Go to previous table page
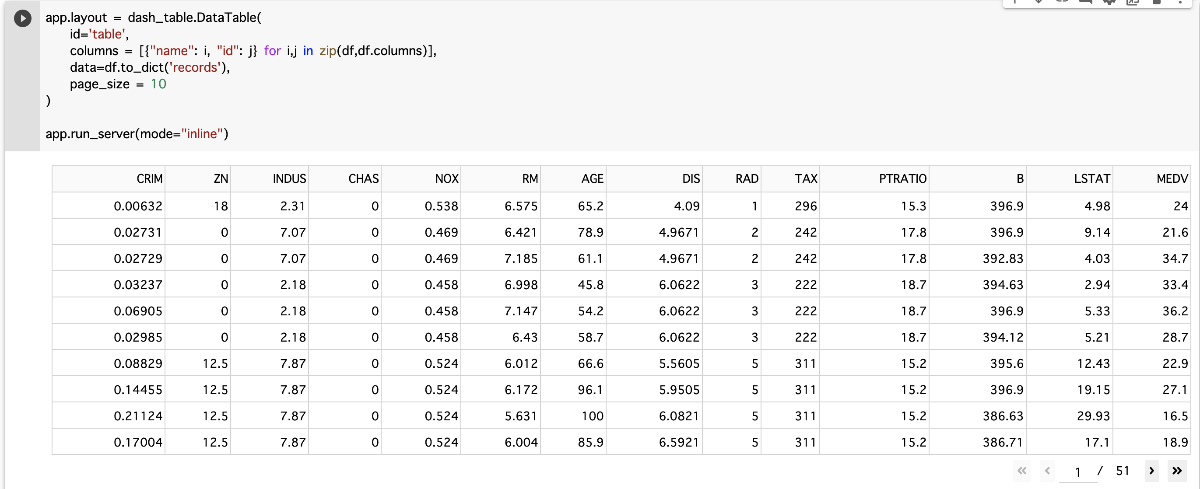 [x=1047, y=470]
